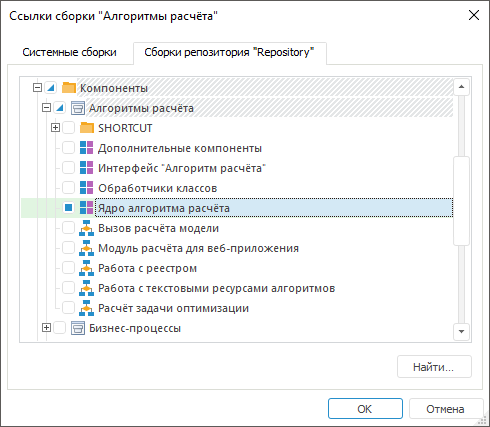Enable the Расчёт задачи оптимизации checkbox
The width and height of the screenshot is (490, 427).
pyautogui.click(x=69, y=308)
